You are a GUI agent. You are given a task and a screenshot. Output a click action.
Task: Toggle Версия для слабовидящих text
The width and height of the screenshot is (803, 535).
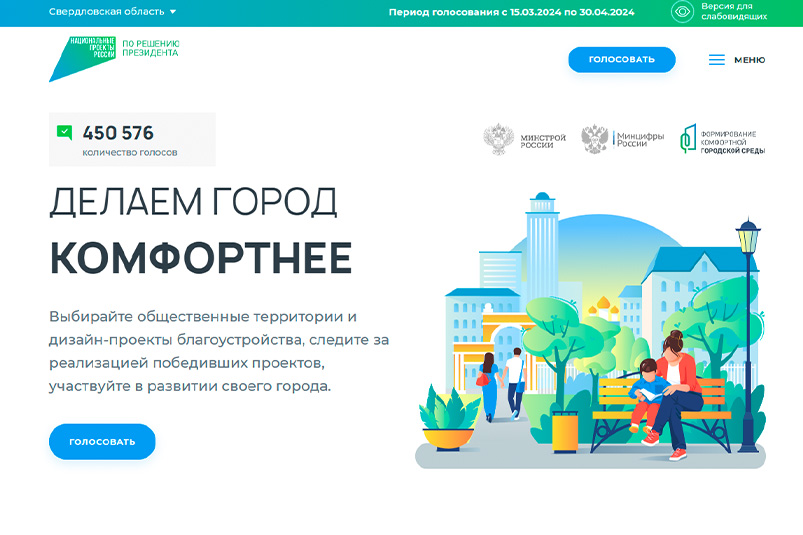click(x=734, y=12)
